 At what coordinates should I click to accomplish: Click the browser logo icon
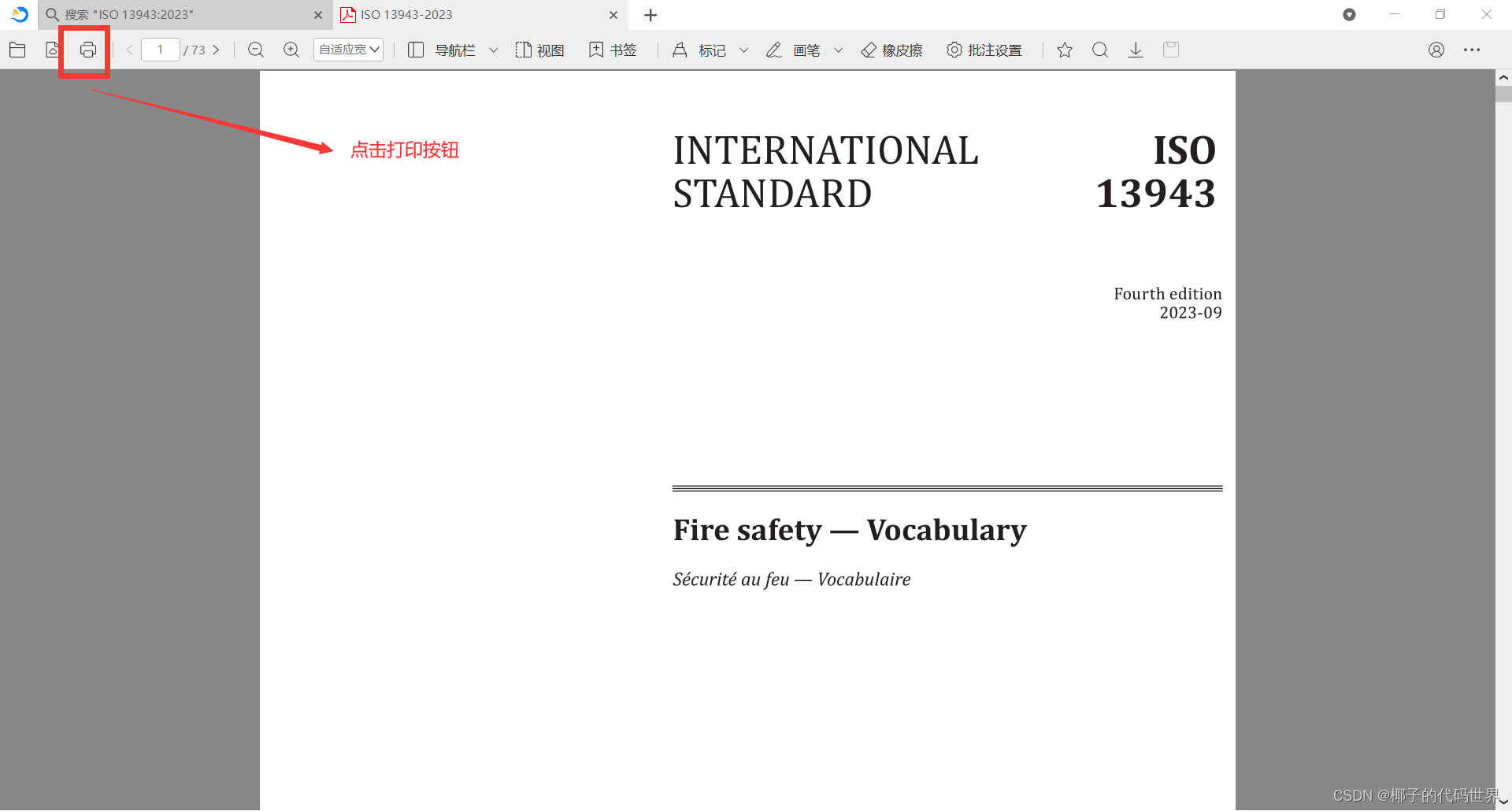tap(19, 14)
